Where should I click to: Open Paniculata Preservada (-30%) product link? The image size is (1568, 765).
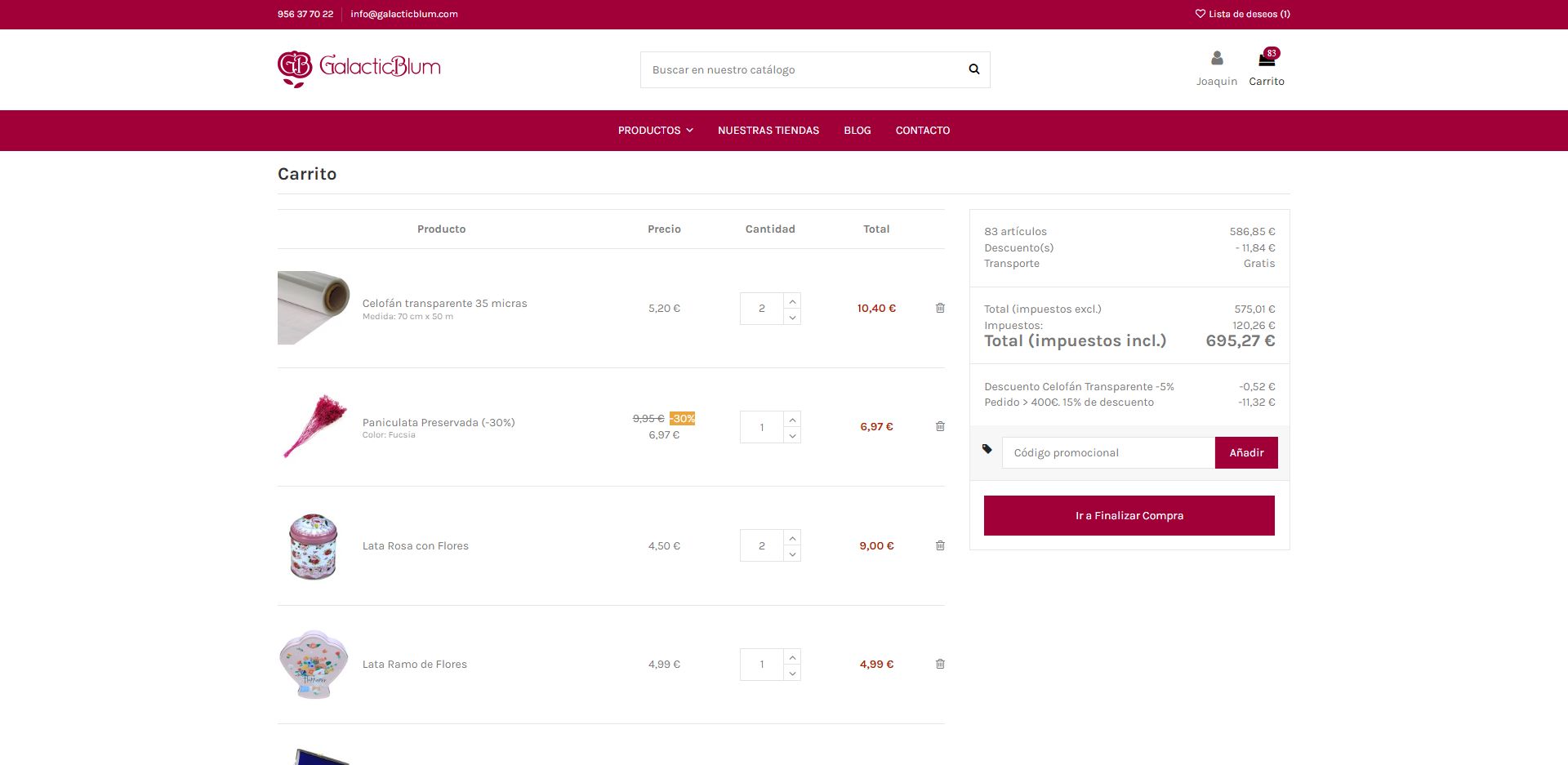click(x=439, y=422)
